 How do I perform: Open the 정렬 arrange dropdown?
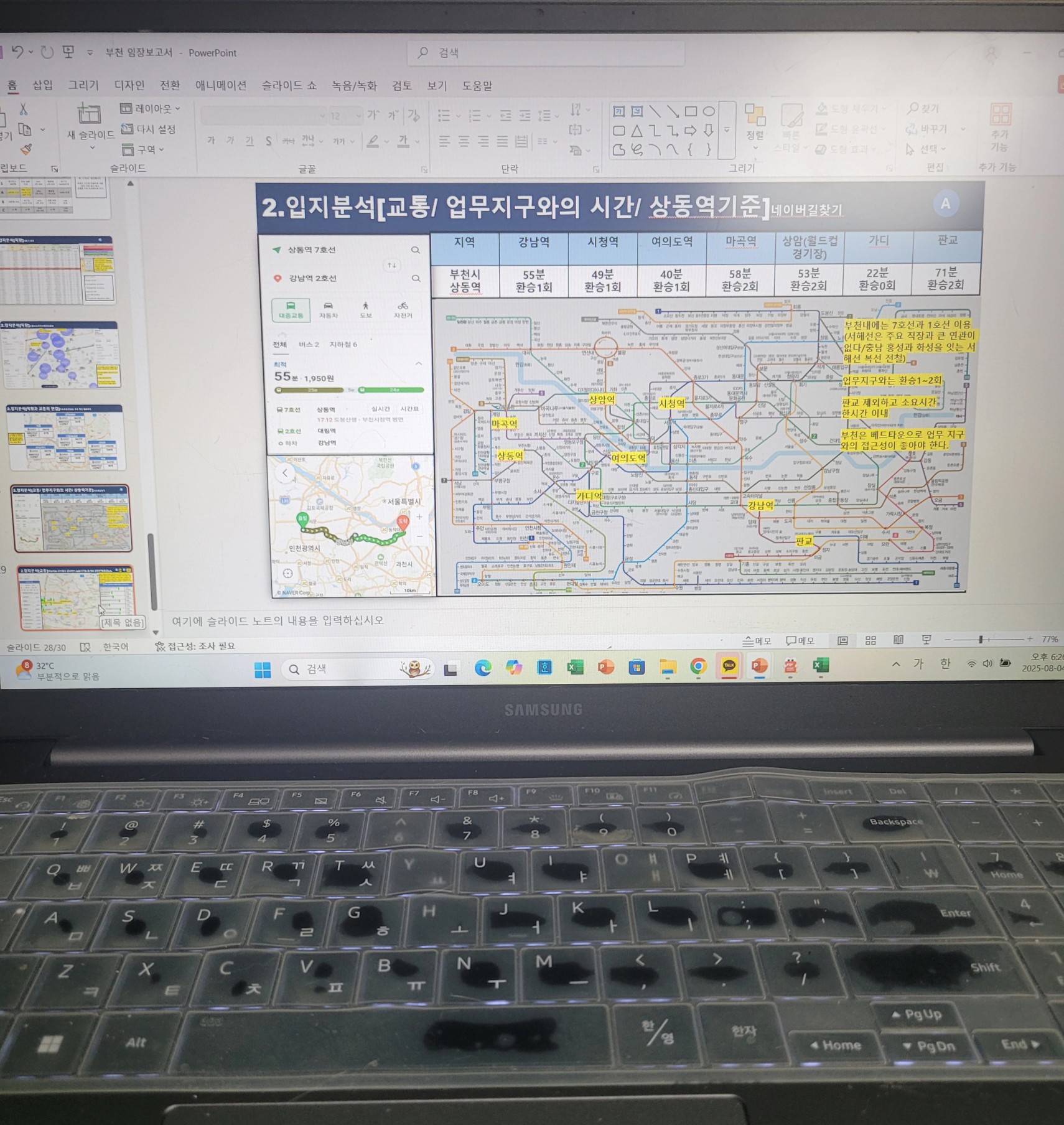pyautogui.click(x=755, y=128)
